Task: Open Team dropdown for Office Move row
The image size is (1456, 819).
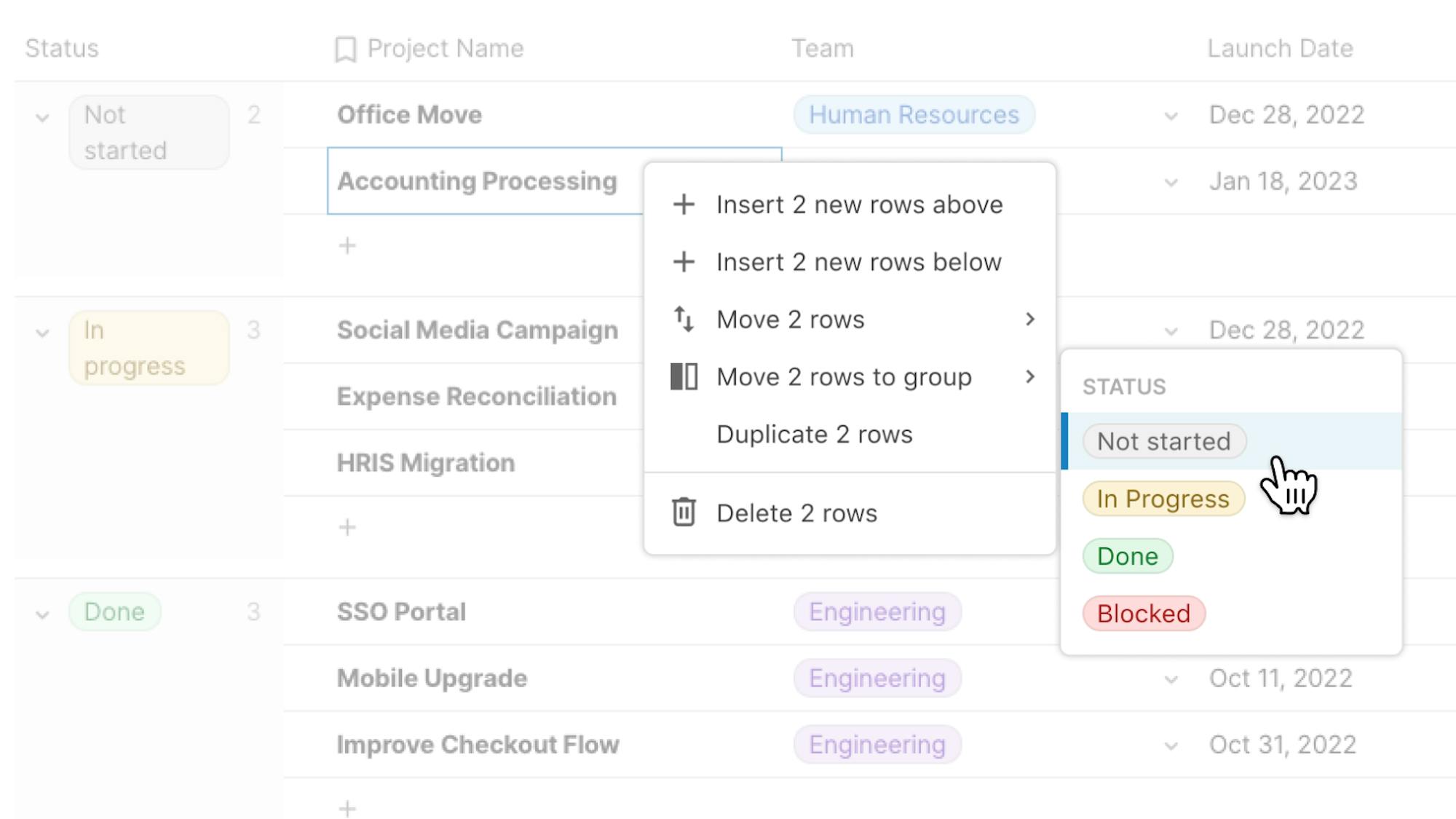Action: pyautogui.click(x=1171, y=116)
